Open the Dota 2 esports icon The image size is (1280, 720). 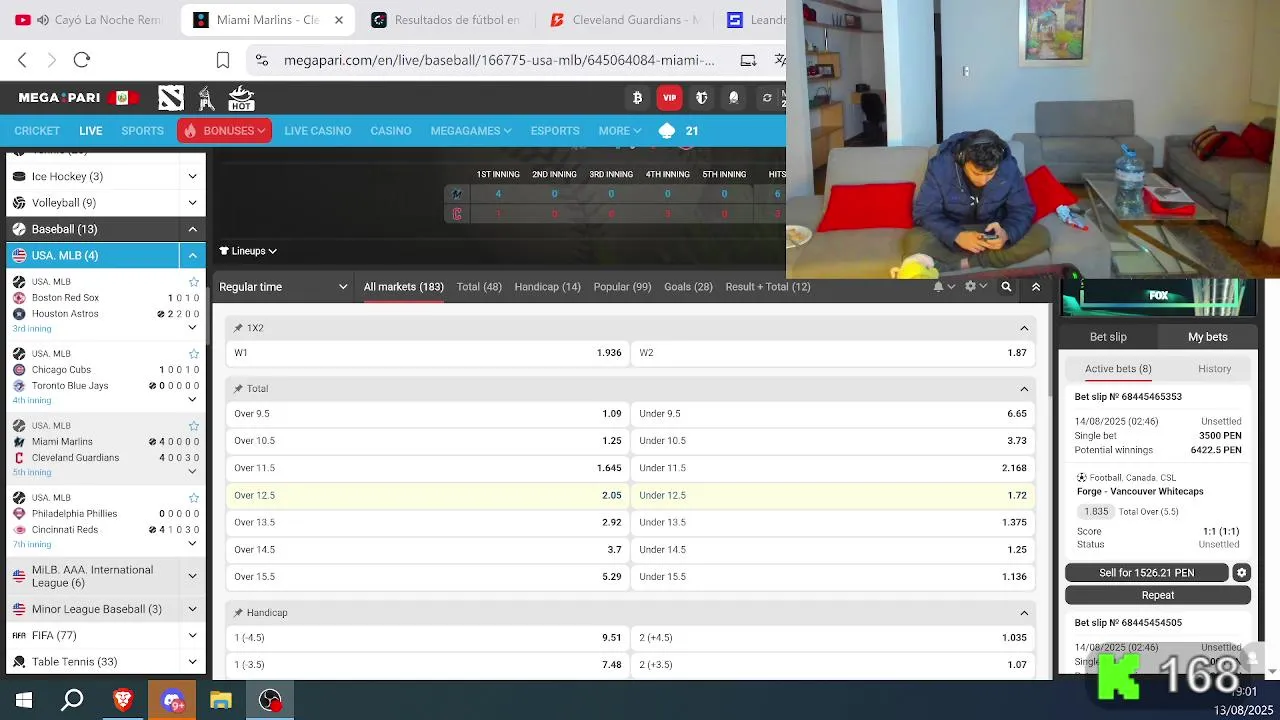(171, 98)
